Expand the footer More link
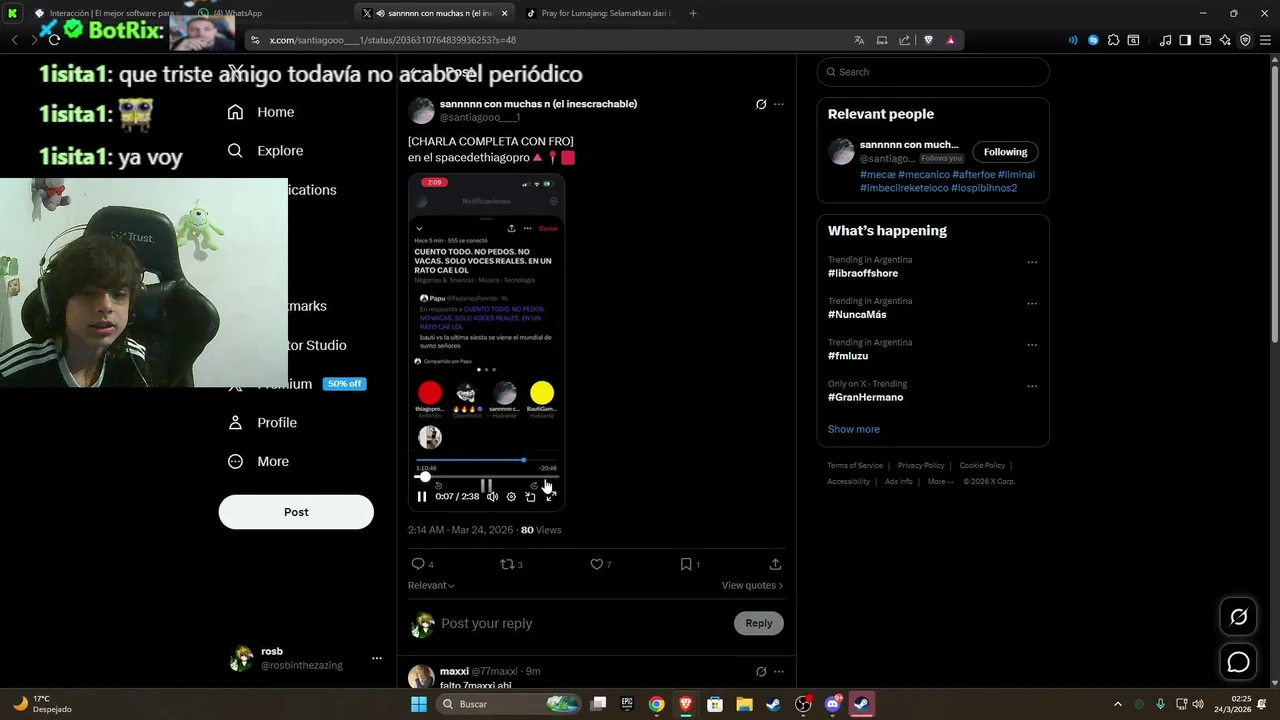This screenshot has width=1280, height=720. (x=940, y=481)
